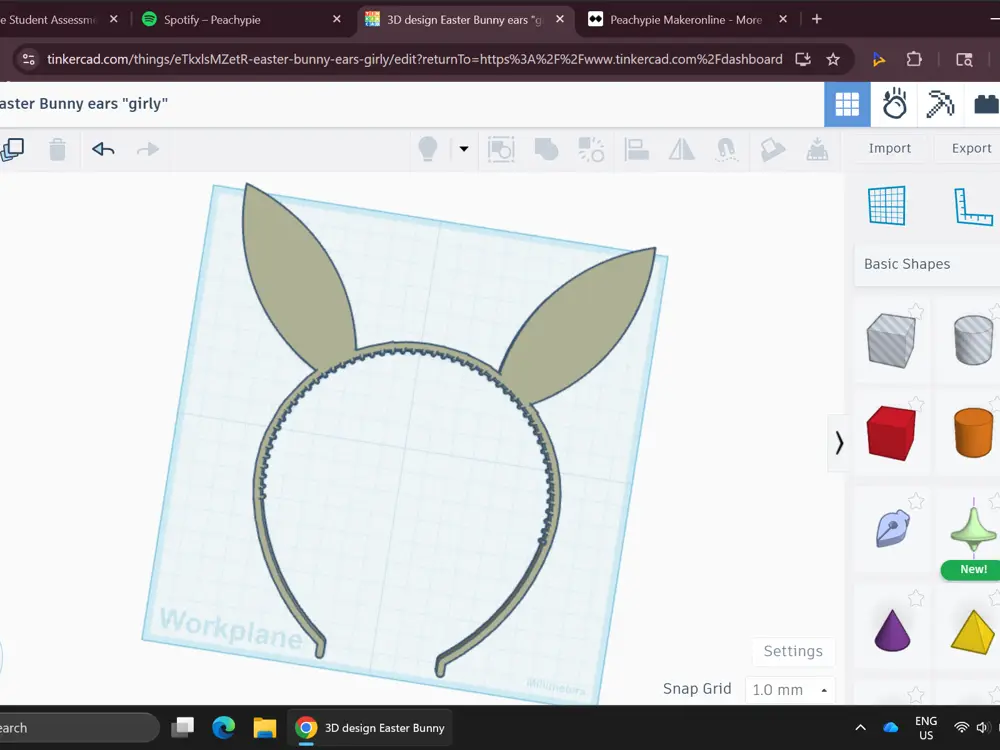Close the Spotify – Peachypie tab
The width and height of the screenshot is (1000, 750).
(x=337, y=19)
